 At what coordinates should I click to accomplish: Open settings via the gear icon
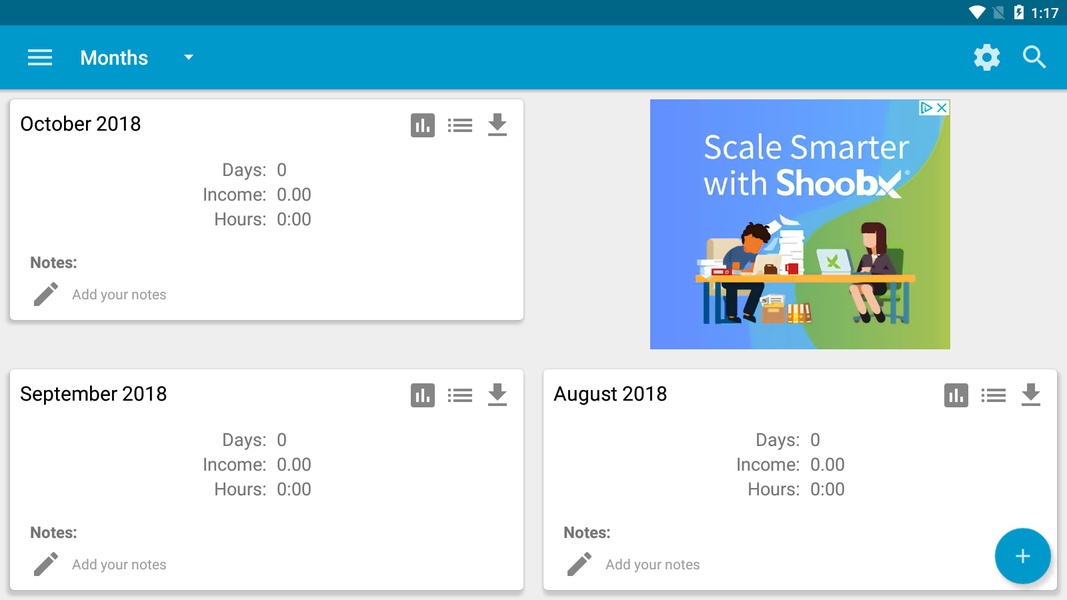[x=987, y=58]
